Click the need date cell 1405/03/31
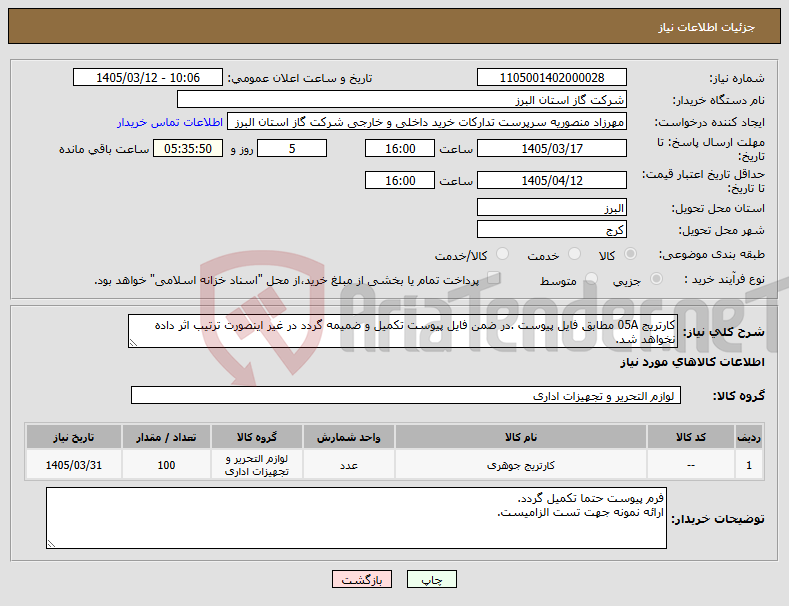The image size is (789, 606). [x=73, y=465]
